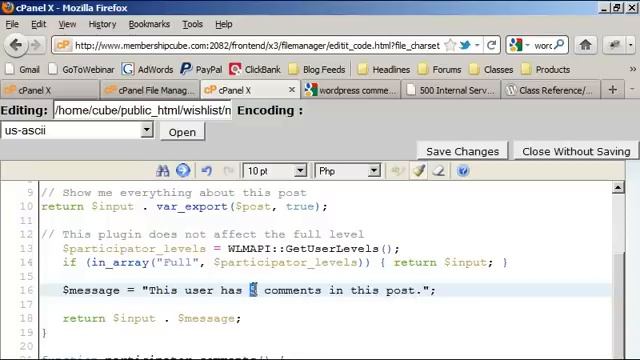Open the PayPal bookmark
Screen dimensions: 640x360
click(201, 69)
